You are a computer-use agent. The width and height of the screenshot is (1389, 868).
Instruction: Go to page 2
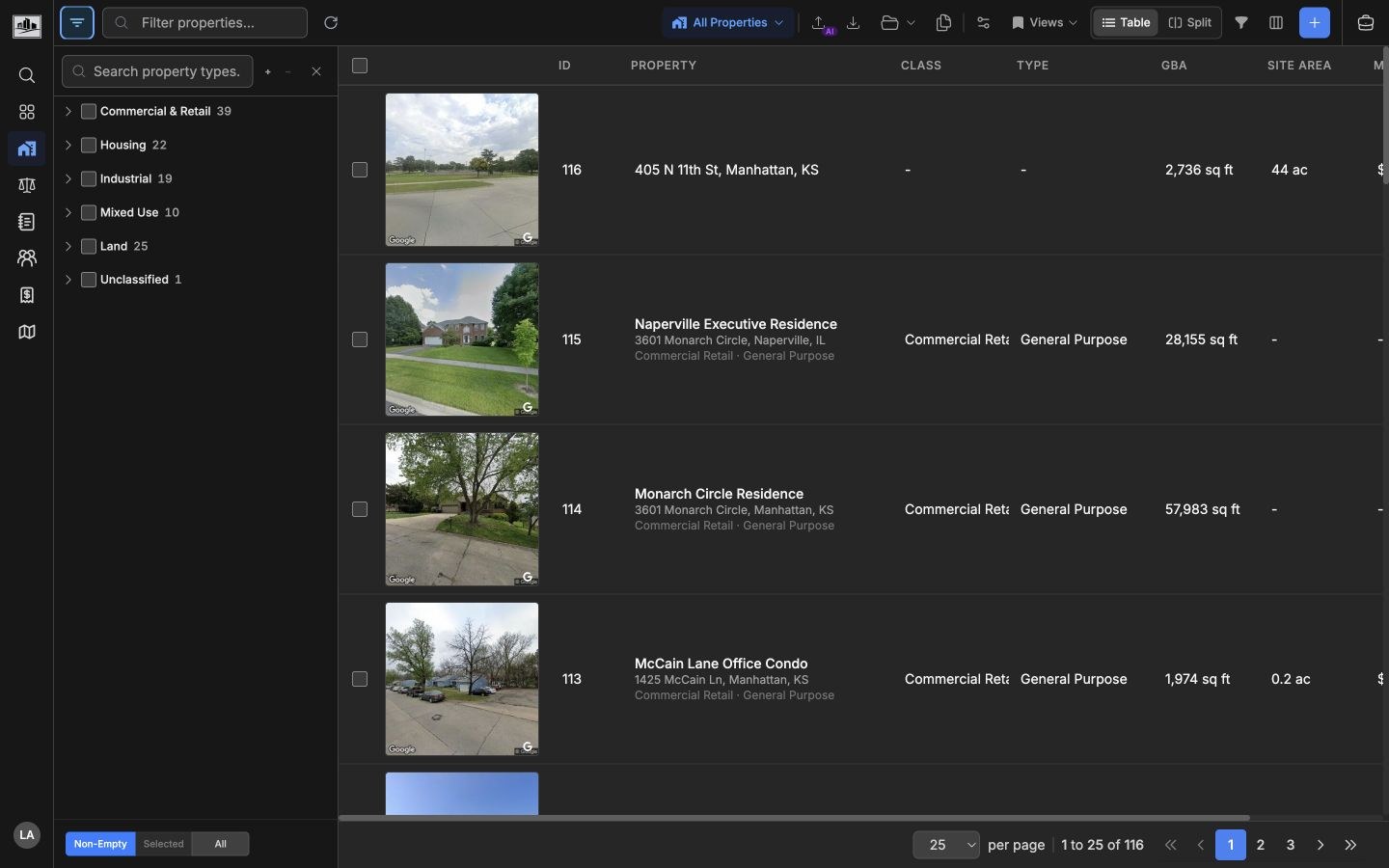click(x=1261, y=845)
